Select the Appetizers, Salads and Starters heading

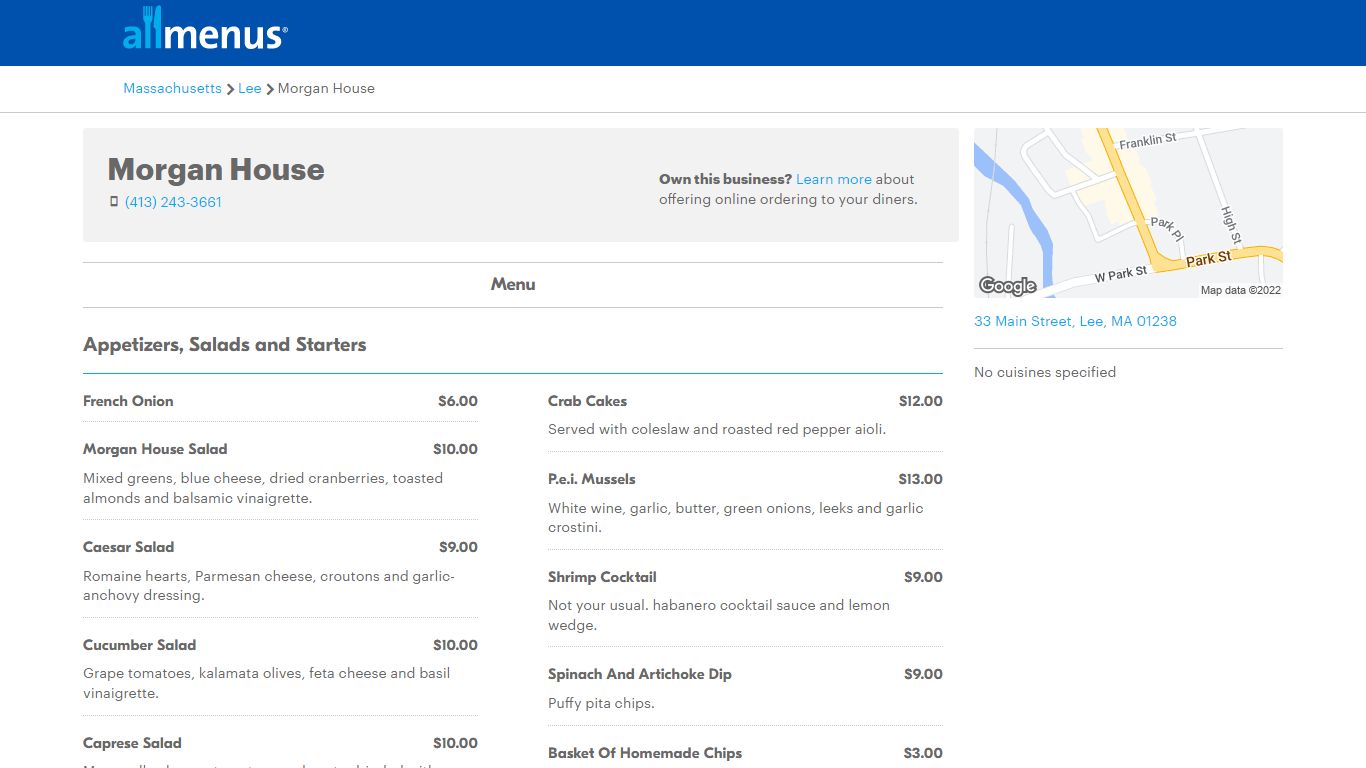pyautogui.click(x=225, y=344)
